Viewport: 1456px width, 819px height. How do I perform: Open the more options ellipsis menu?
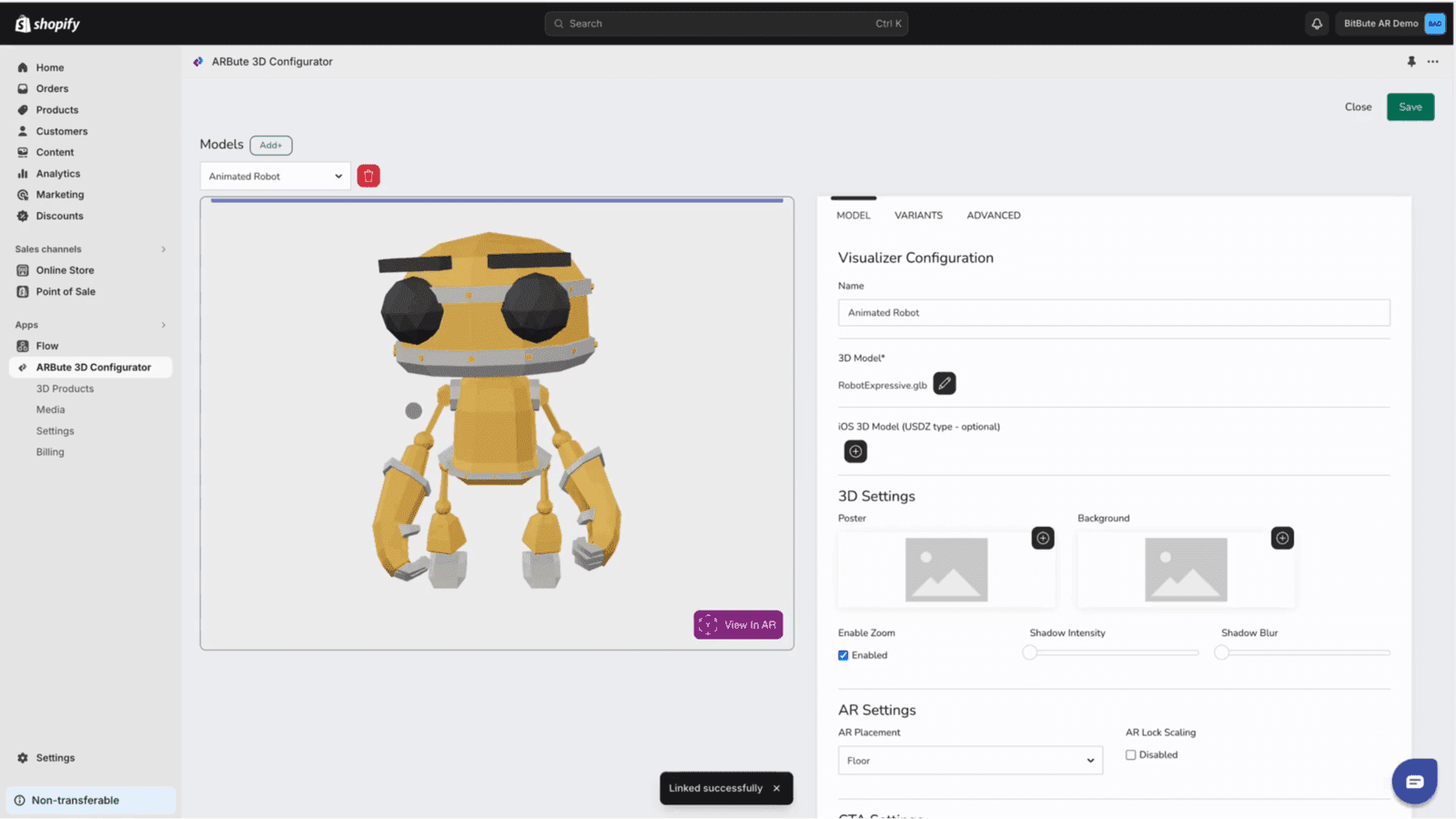pos(1433,61)
